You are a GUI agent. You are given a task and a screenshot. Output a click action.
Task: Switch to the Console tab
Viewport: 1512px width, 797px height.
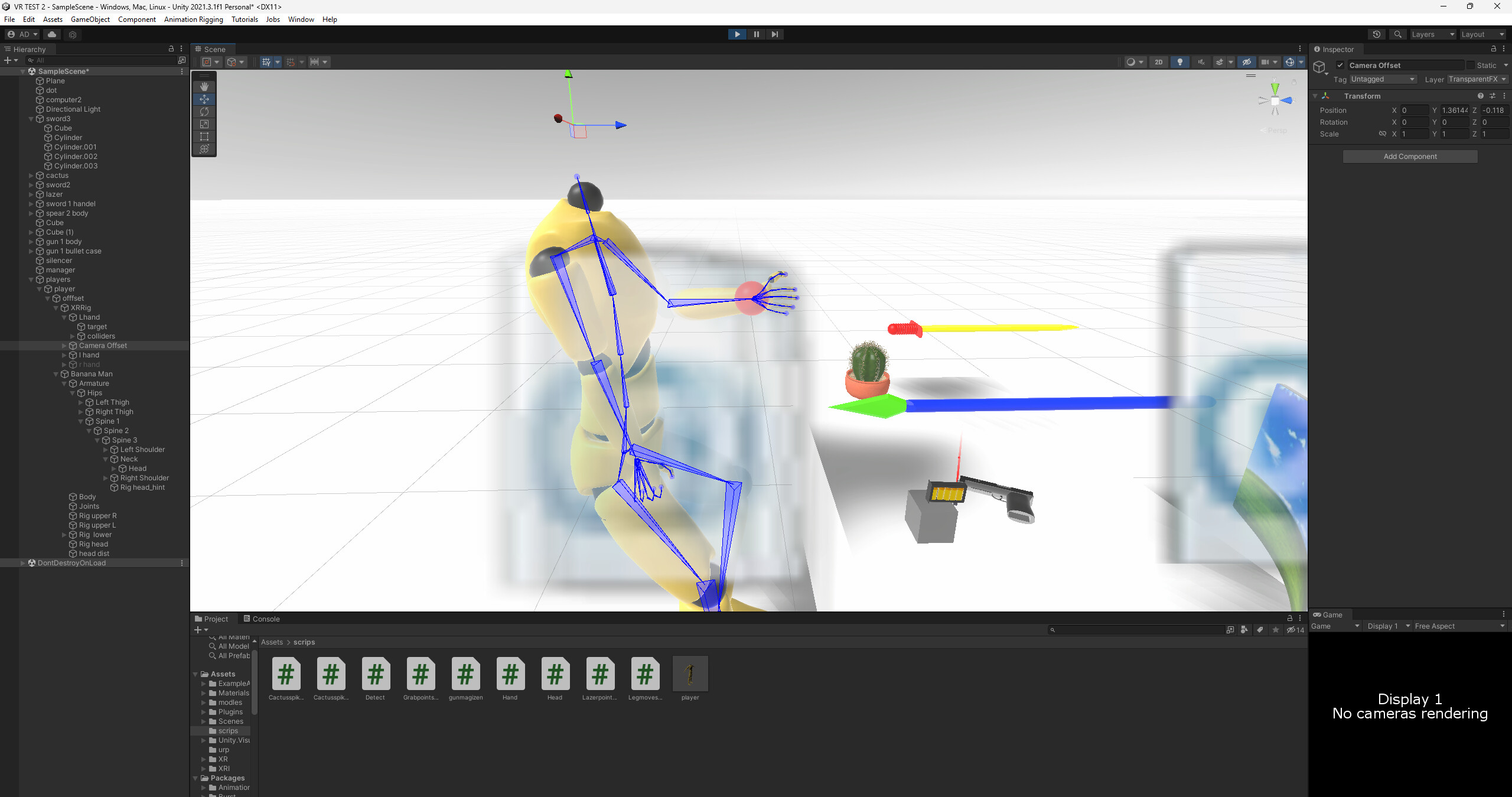(265, 619)
